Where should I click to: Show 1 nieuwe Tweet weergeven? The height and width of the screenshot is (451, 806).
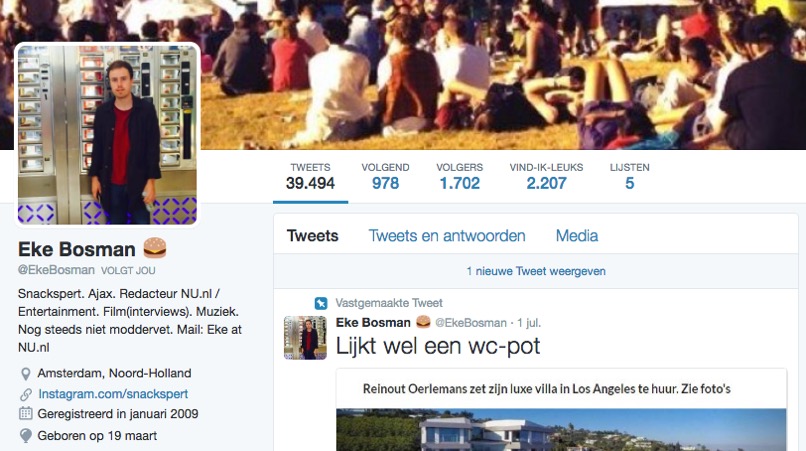click(x=536, y=271)
